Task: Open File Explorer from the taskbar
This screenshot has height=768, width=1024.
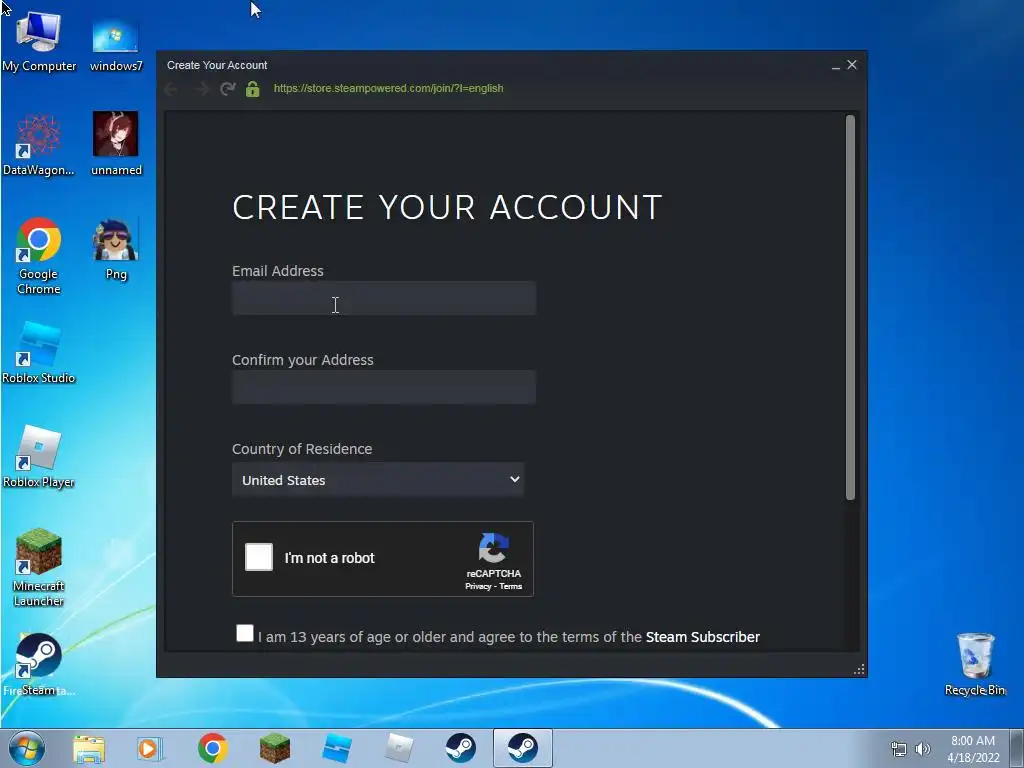Action: 89,748
